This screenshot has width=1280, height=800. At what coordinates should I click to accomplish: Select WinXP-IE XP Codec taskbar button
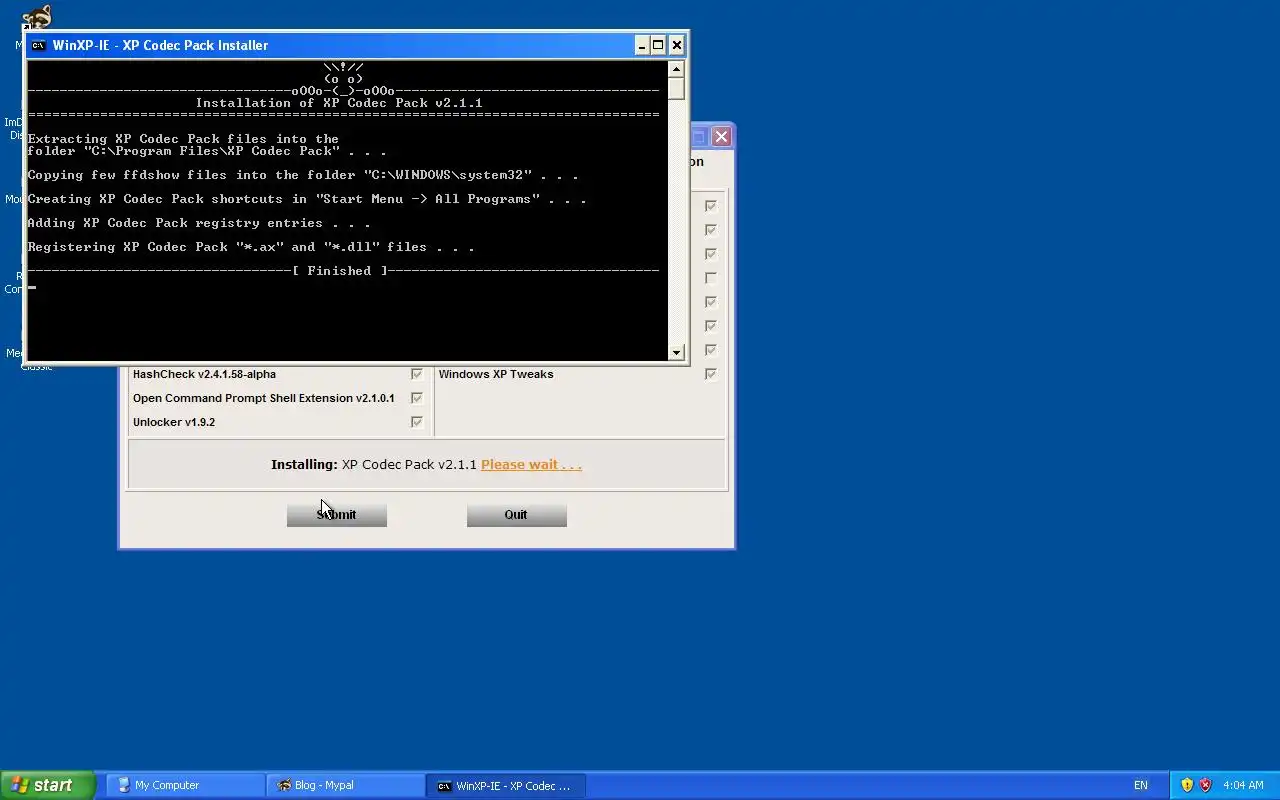point(505,785)
